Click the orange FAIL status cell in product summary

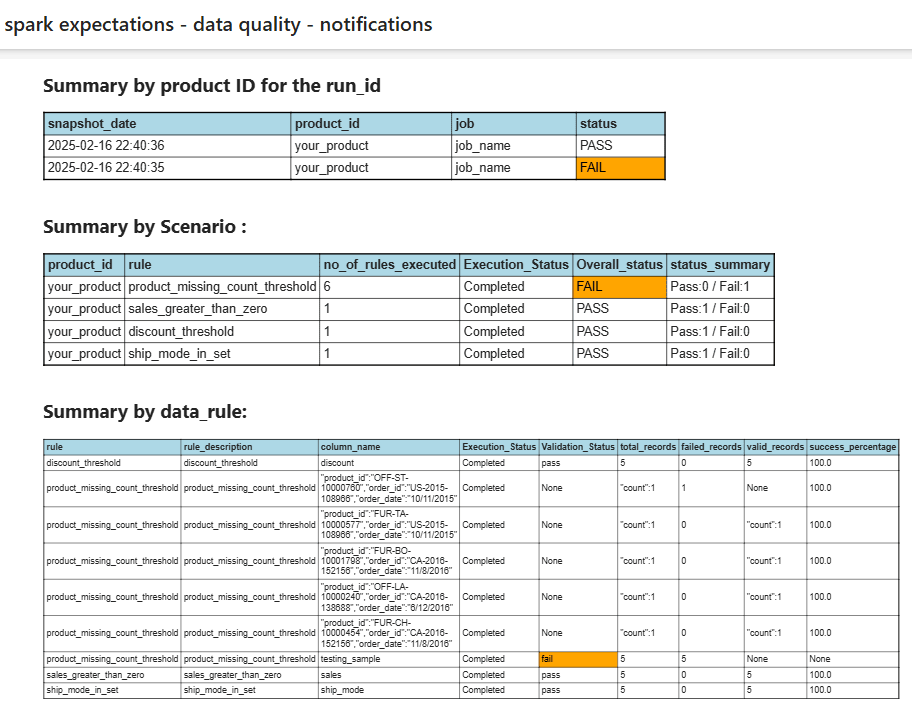[620, 168]
